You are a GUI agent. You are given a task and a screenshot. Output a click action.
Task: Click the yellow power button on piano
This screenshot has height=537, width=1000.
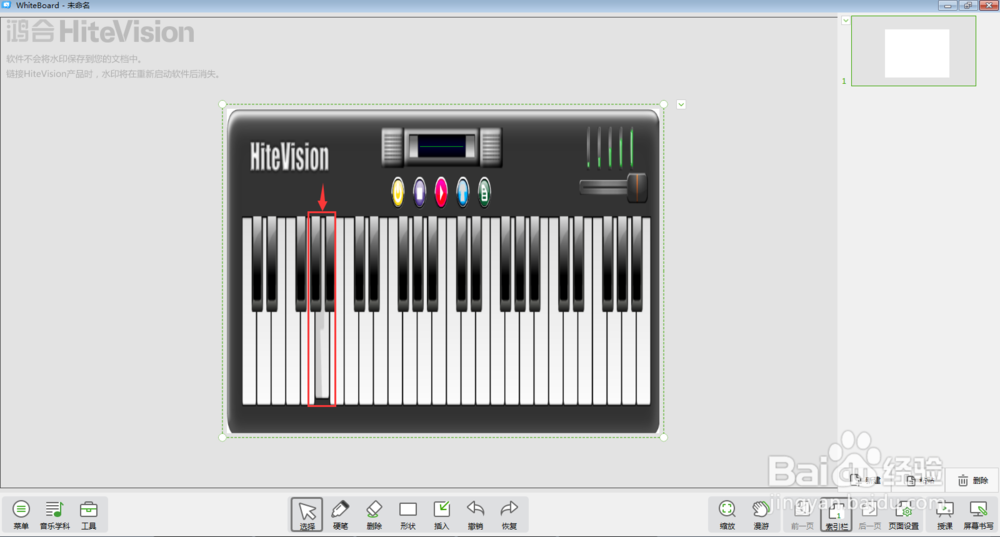pos(398,191)
